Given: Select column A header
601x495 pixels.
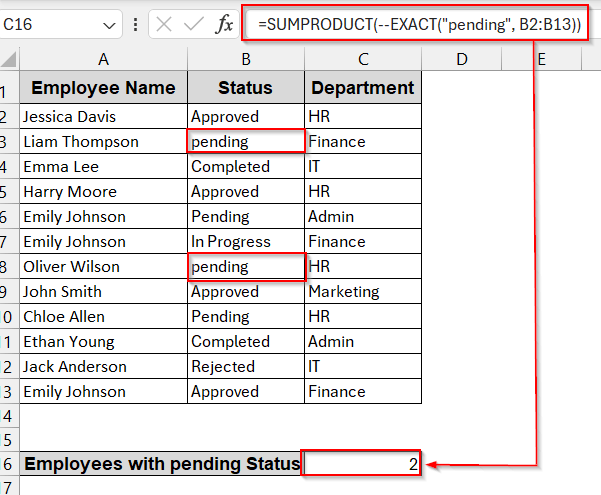Looking at the screenshot, I should point(103,60).
